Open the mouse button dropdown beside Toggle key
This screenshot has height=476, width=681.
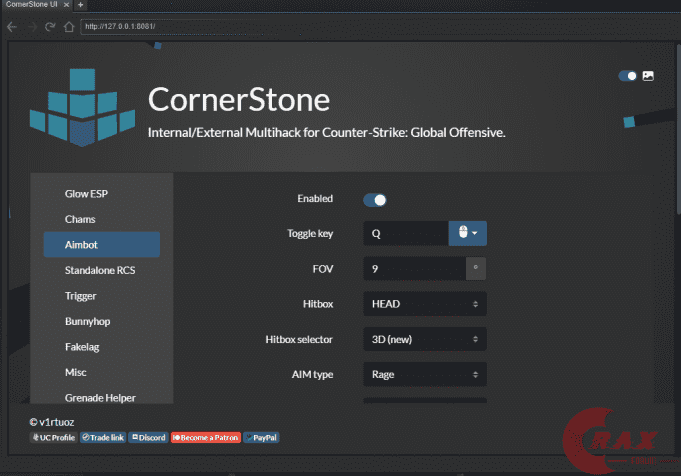pyautogui.click(x=468, y=234)
